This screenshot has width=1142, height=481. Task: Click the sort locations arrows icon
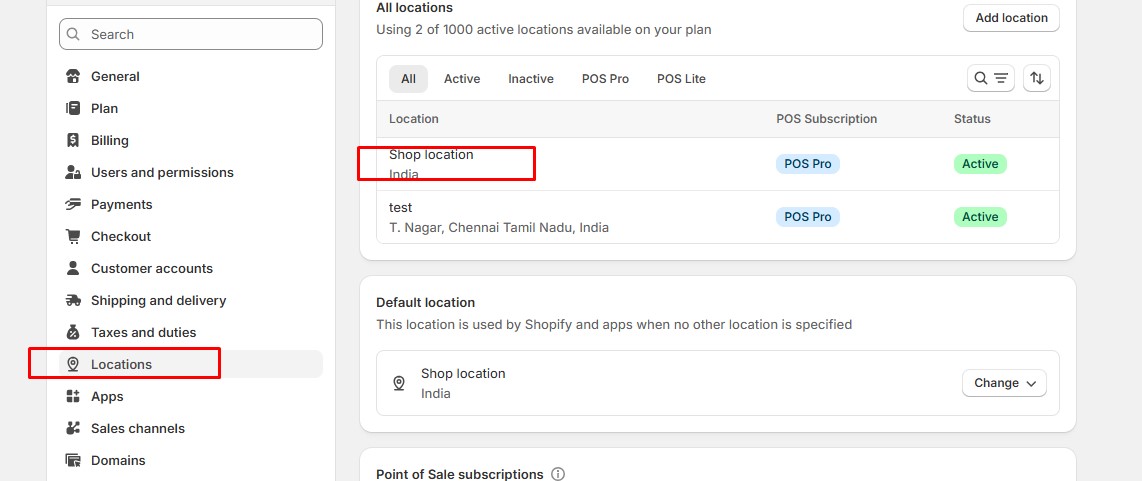1037,79
